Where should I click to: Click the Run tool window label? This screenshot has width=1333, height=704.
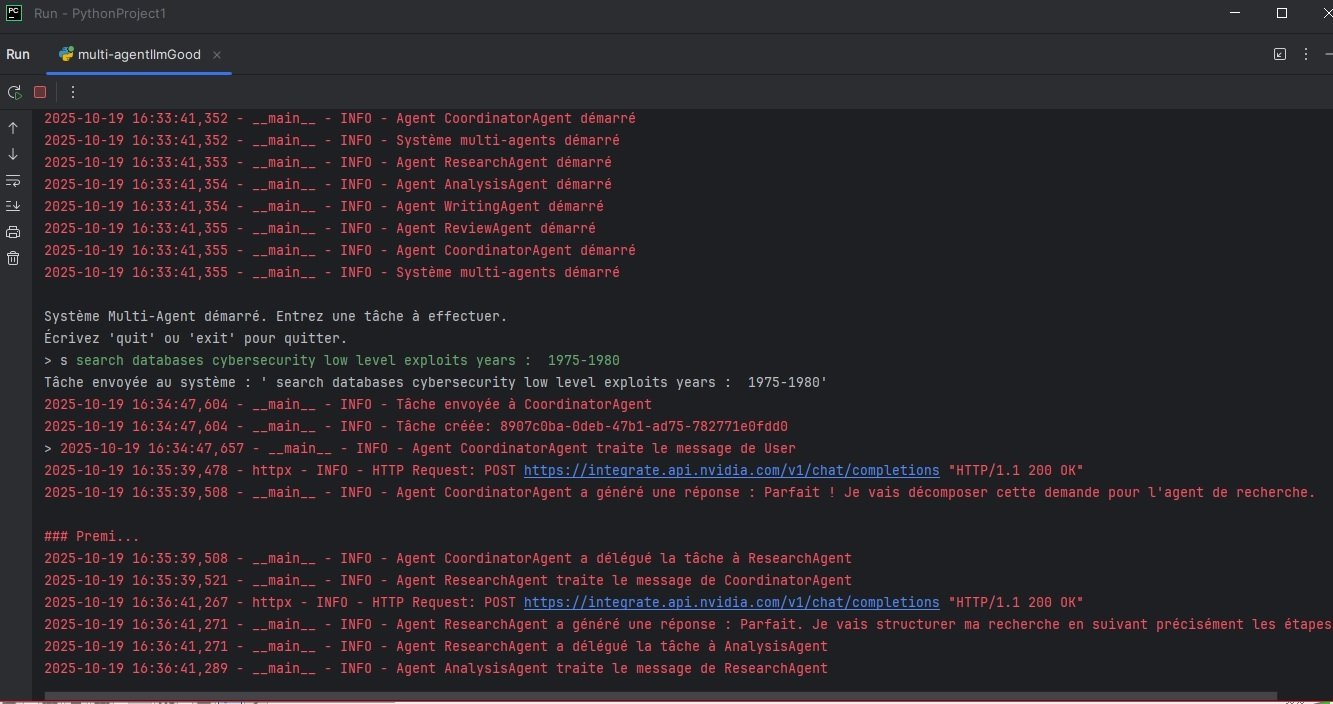(x=18, y=55)
